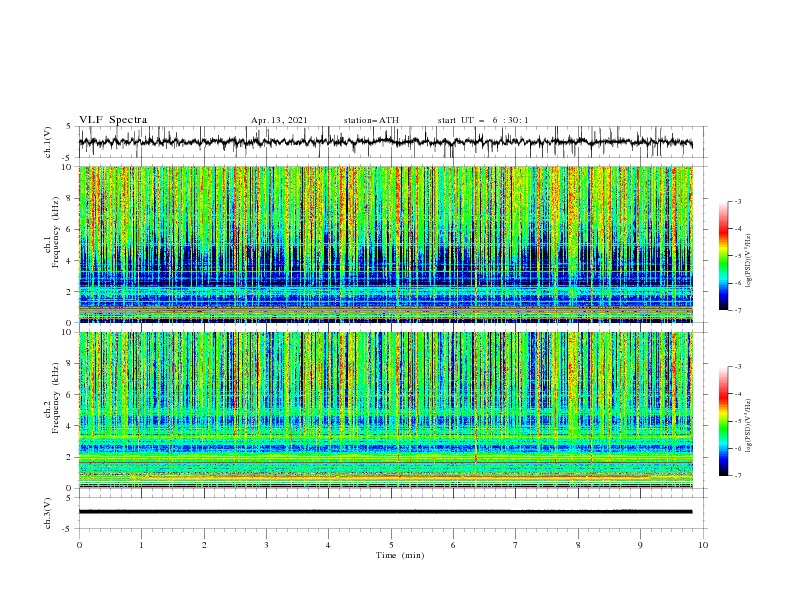Click the ch.1 Frequency (kHz) axis label

point(52,232)
